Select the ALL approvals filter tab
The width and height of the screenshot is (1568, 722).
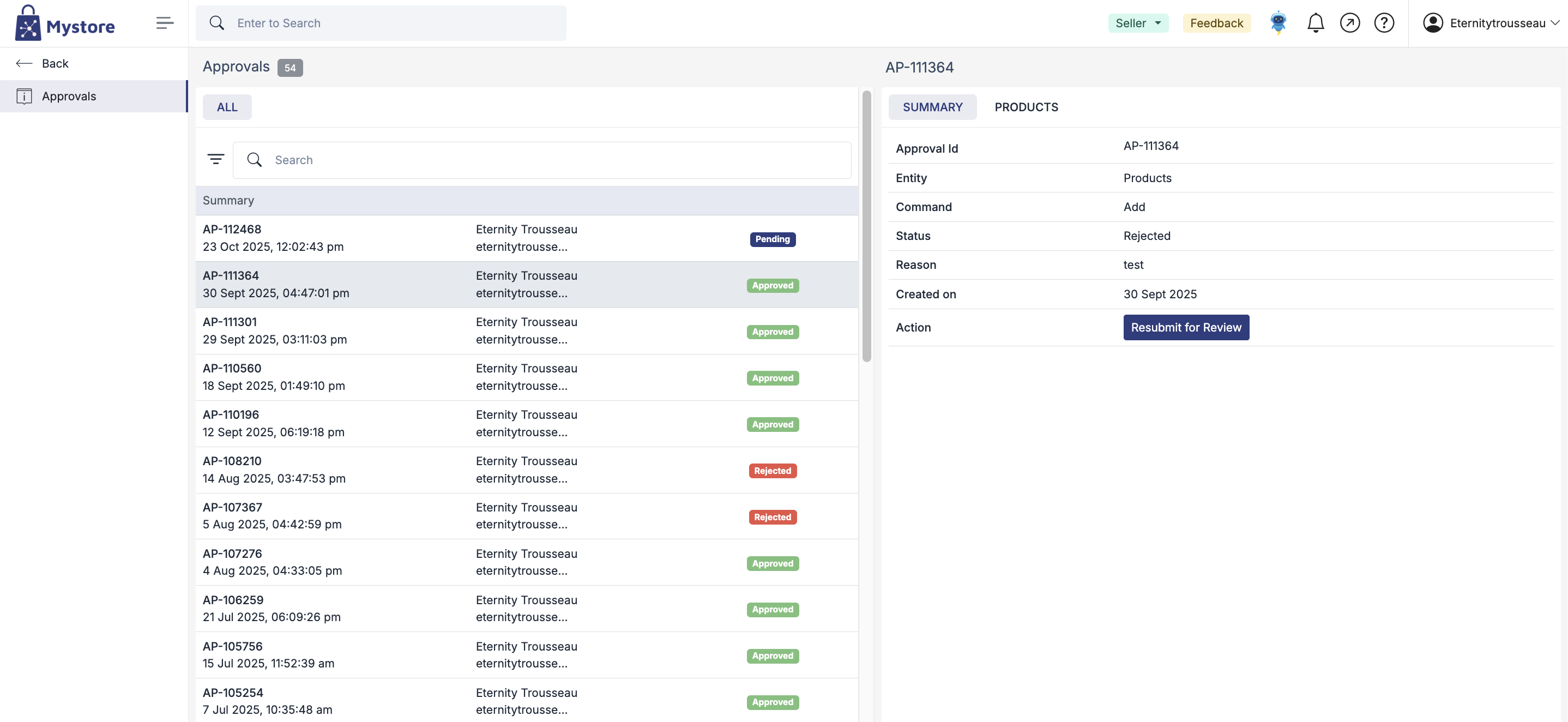[x=227, y=107]
